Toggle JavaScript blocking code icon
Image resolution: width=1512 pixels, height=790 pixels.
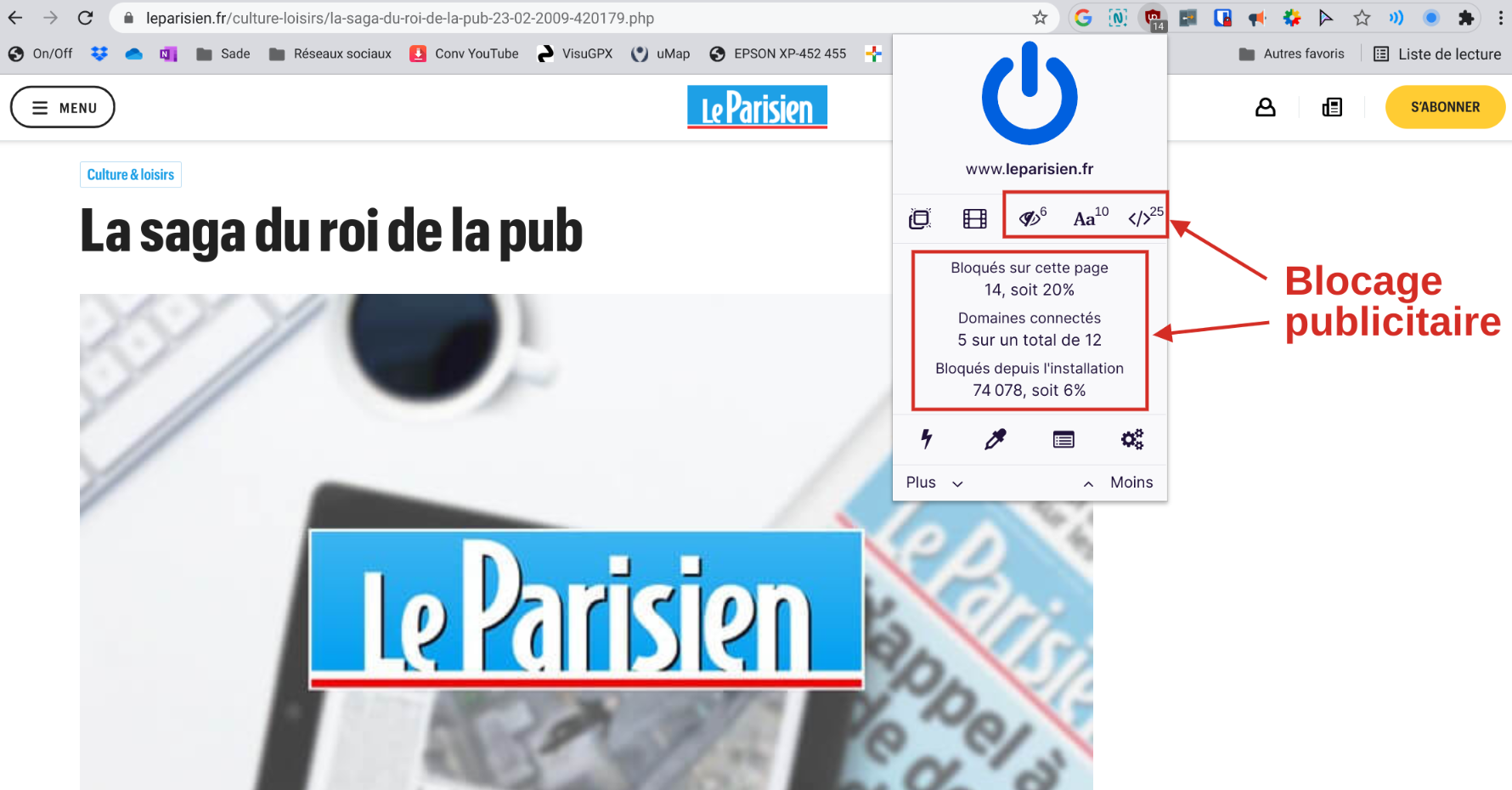click(1144, 217)
